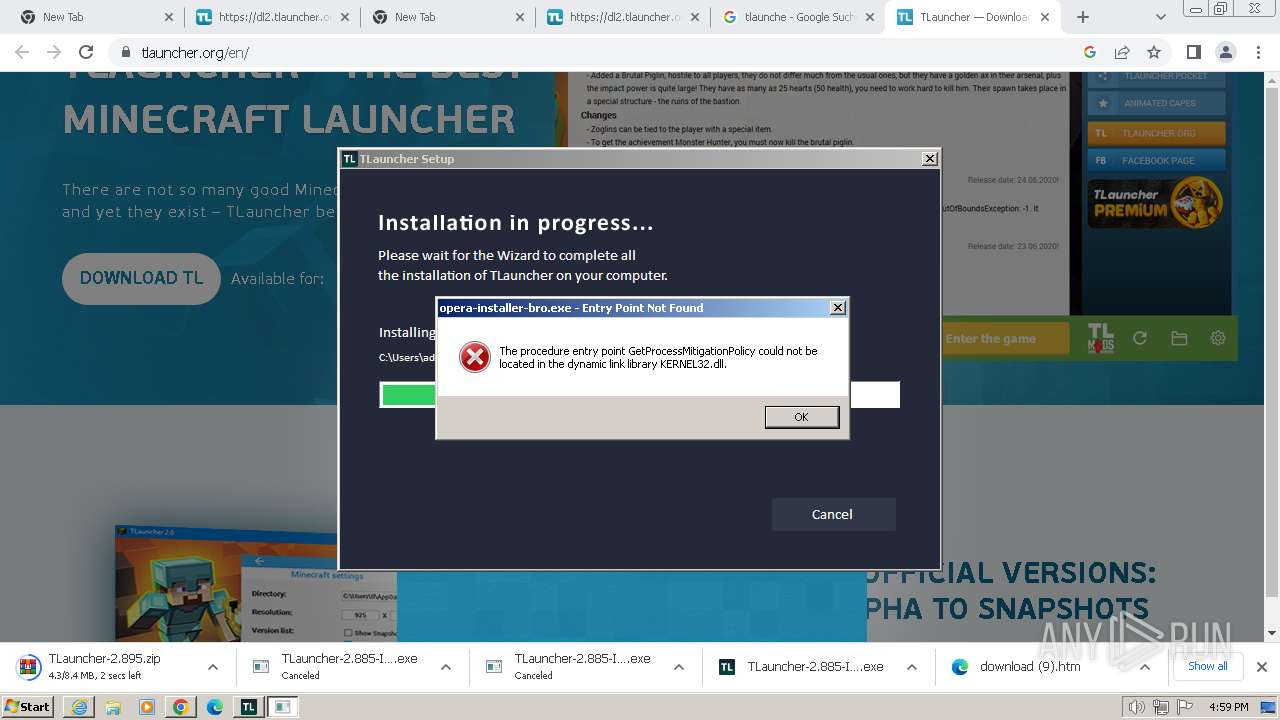Go back in browser history

tap(22, 52)
